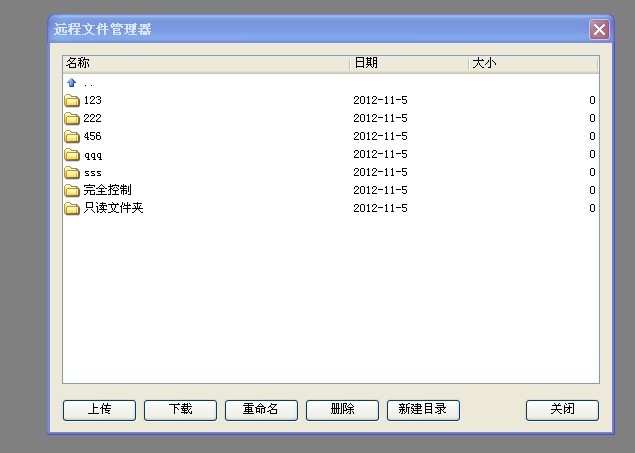Select the folder icon for 456
The width and height of the screenshot is (635, 453).
(x=72, y=136)
